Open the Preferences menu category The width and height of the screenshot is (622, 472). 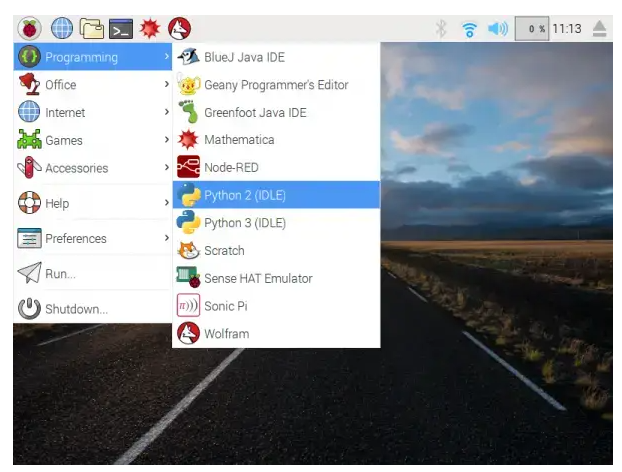pyautogui.click(x=92, y=238)
